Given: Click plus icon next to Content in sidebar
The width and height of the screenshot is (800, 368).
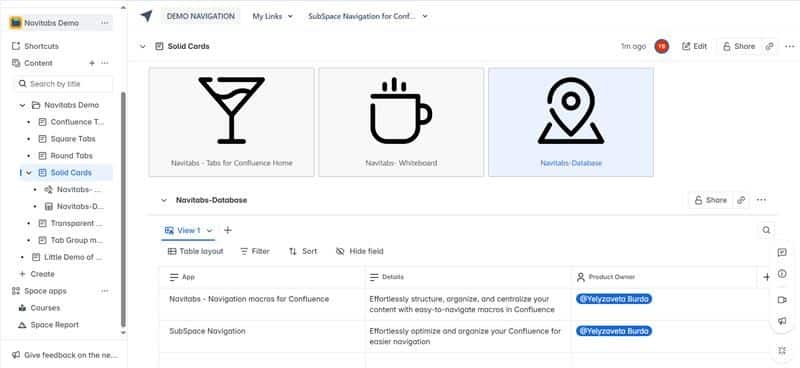Looking at the screenshot, I should [x=92, y=63].
